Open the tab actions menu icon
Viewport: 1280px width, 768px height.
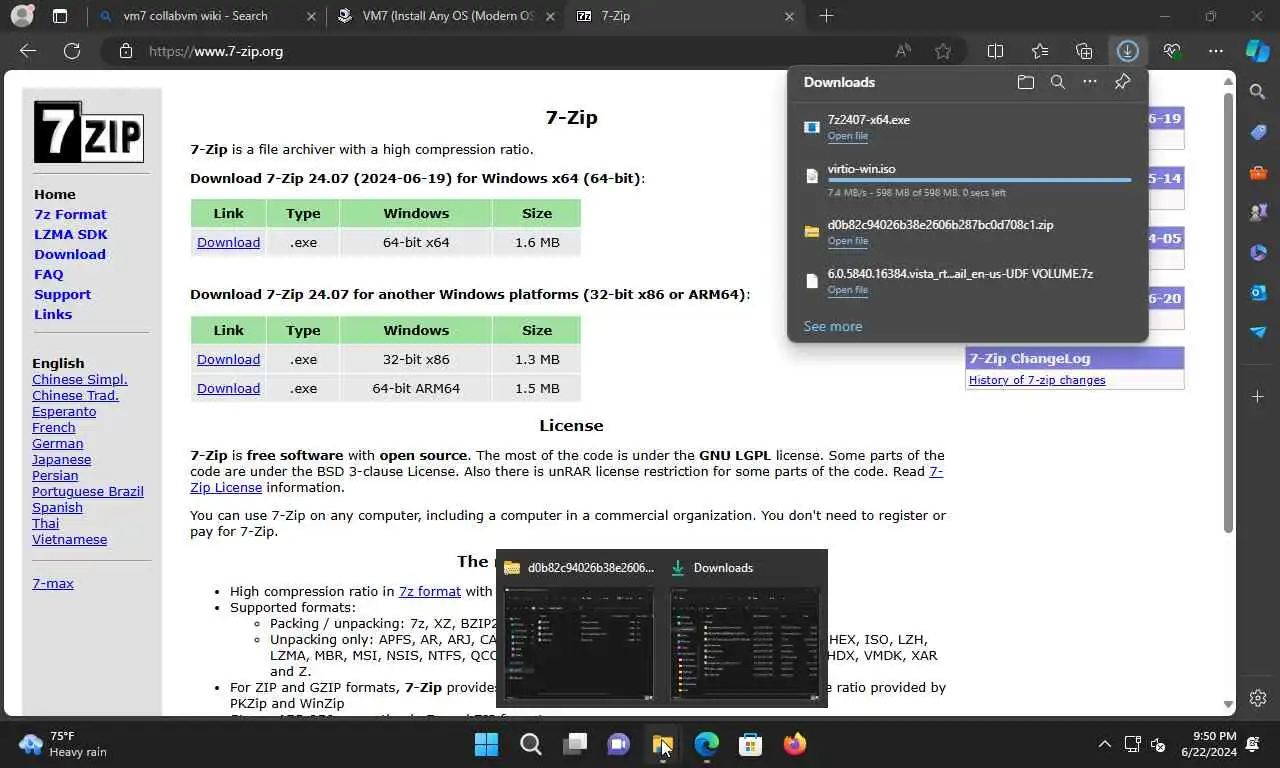[x=60, y=16]
